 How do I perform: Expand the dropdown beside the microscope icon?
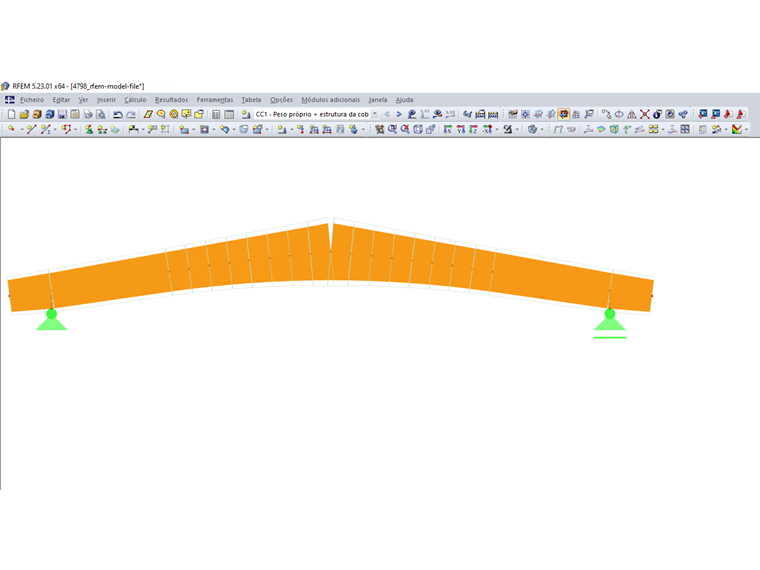point(517,129)
